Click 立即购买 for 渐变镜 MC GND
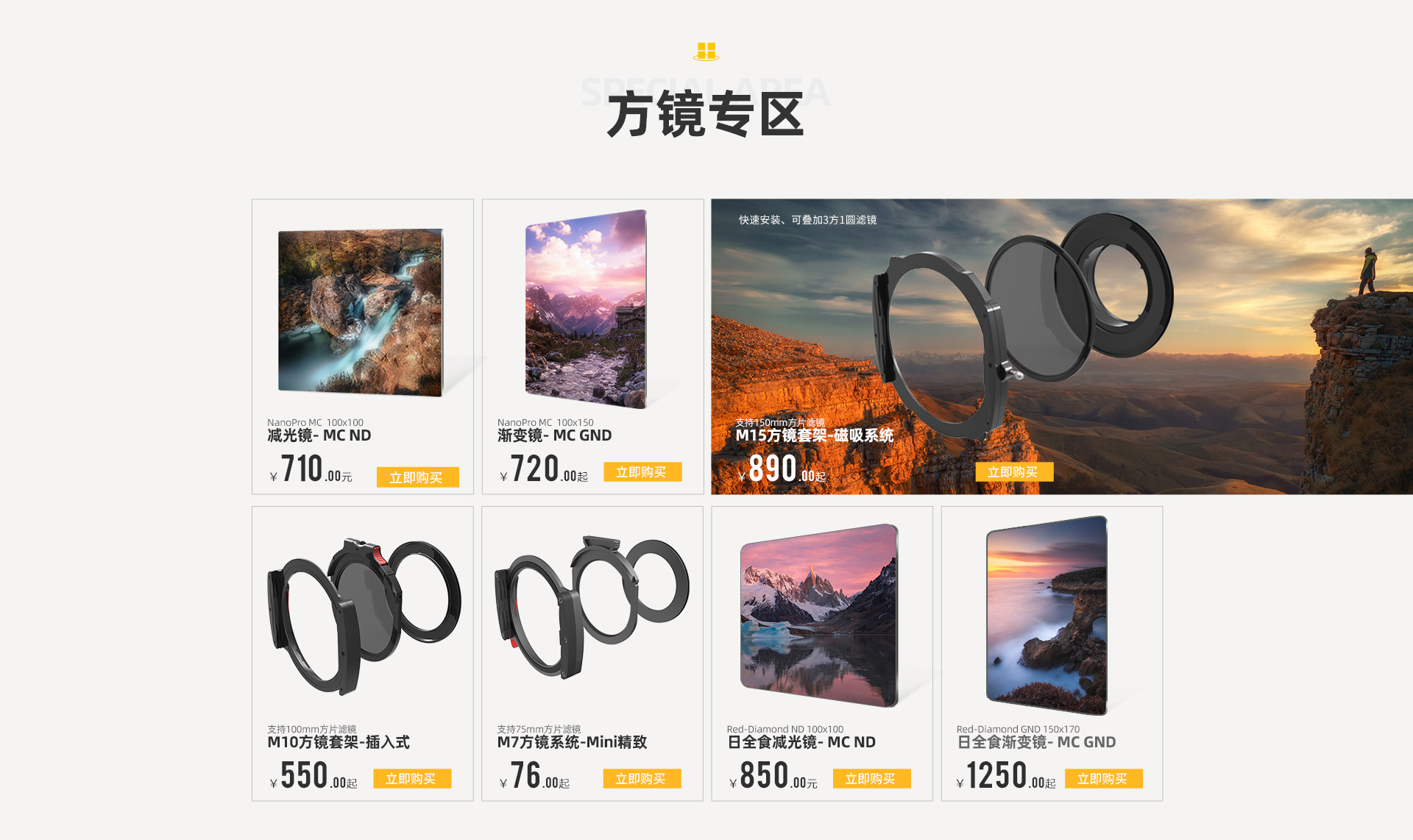Viewport: 1413px width, 840px height. point(642,472)
